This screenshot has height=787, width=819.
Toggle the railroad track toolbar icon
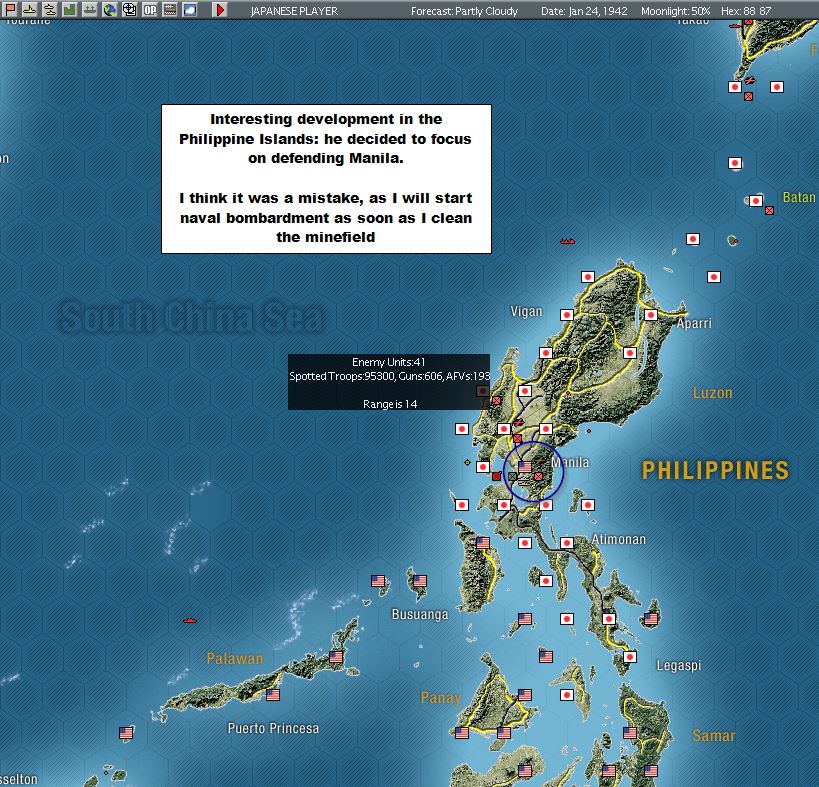[170, 9]
